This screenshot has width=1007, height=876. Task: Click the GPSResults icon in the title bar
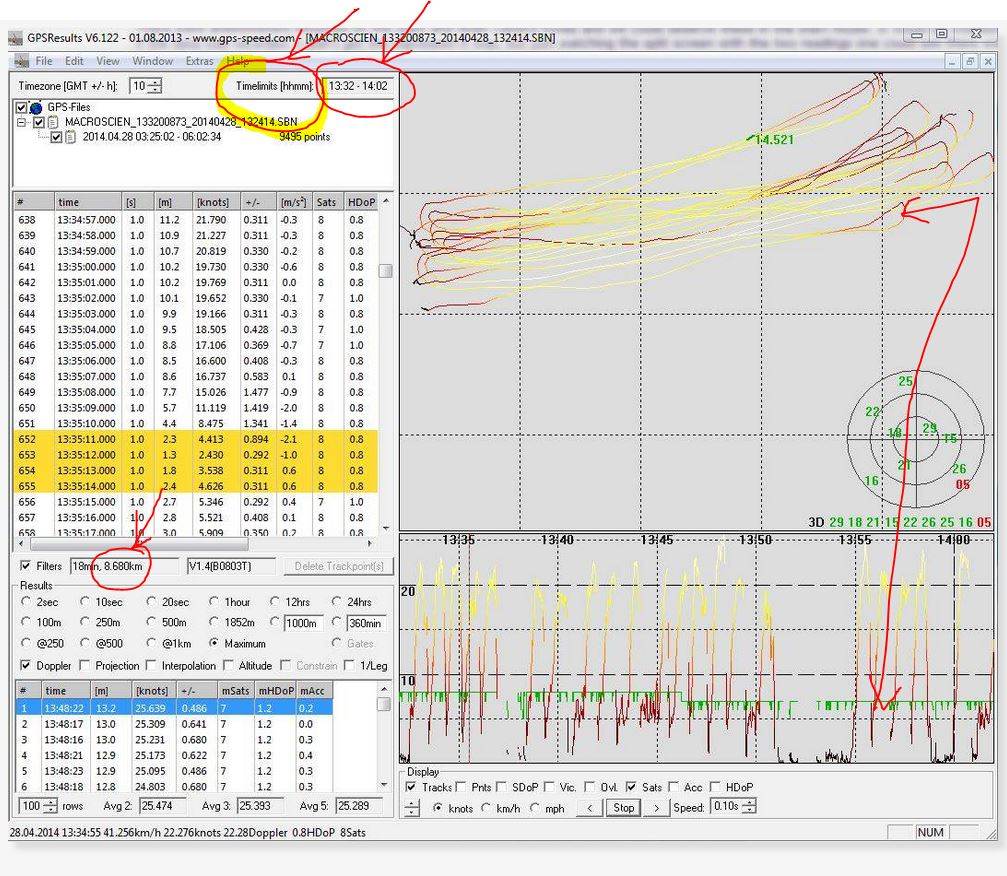click(15, 38)
